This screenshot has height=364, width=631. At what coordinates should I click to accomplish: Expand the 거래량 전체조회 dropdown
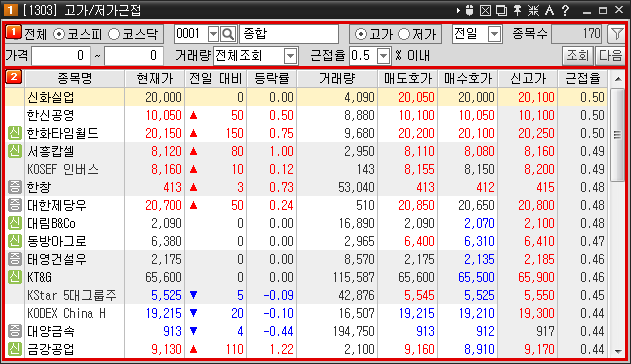[x=290, y=56]
